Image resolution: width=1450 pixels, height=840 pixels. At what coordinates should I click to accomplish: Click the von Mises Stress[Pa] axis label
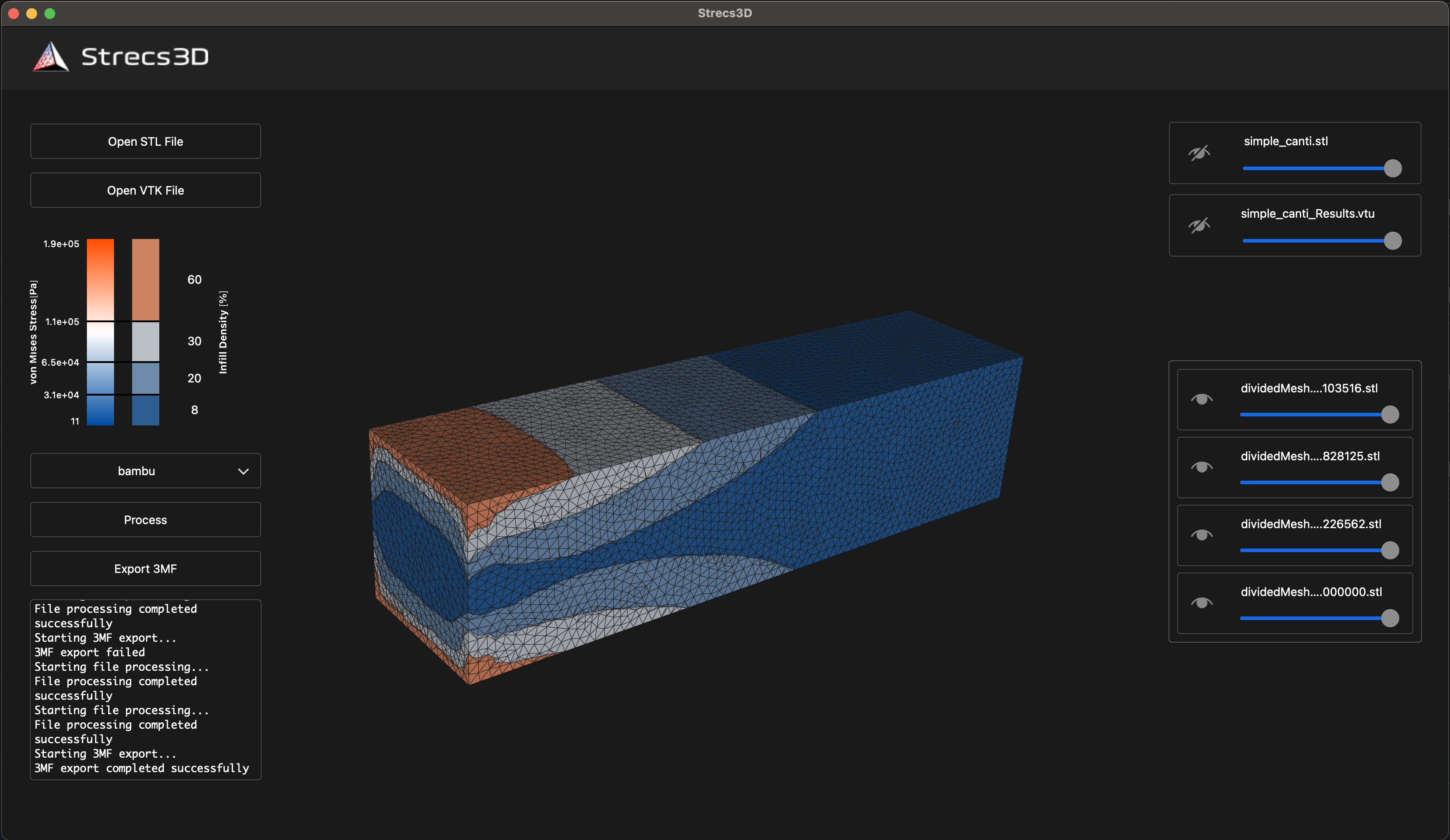[x=33, y=332]
